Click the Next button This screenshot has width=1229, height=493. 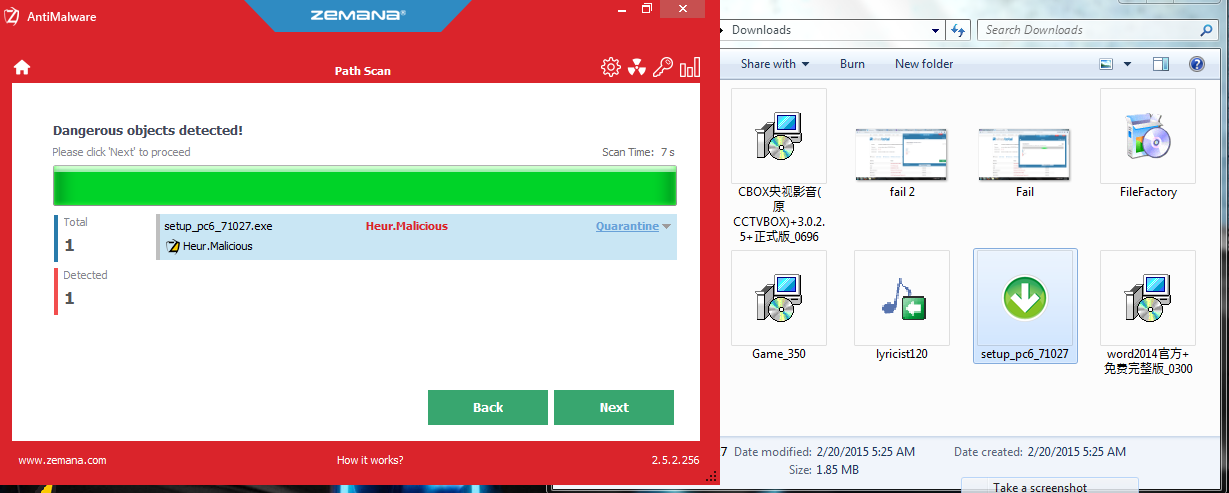point(614,408)
